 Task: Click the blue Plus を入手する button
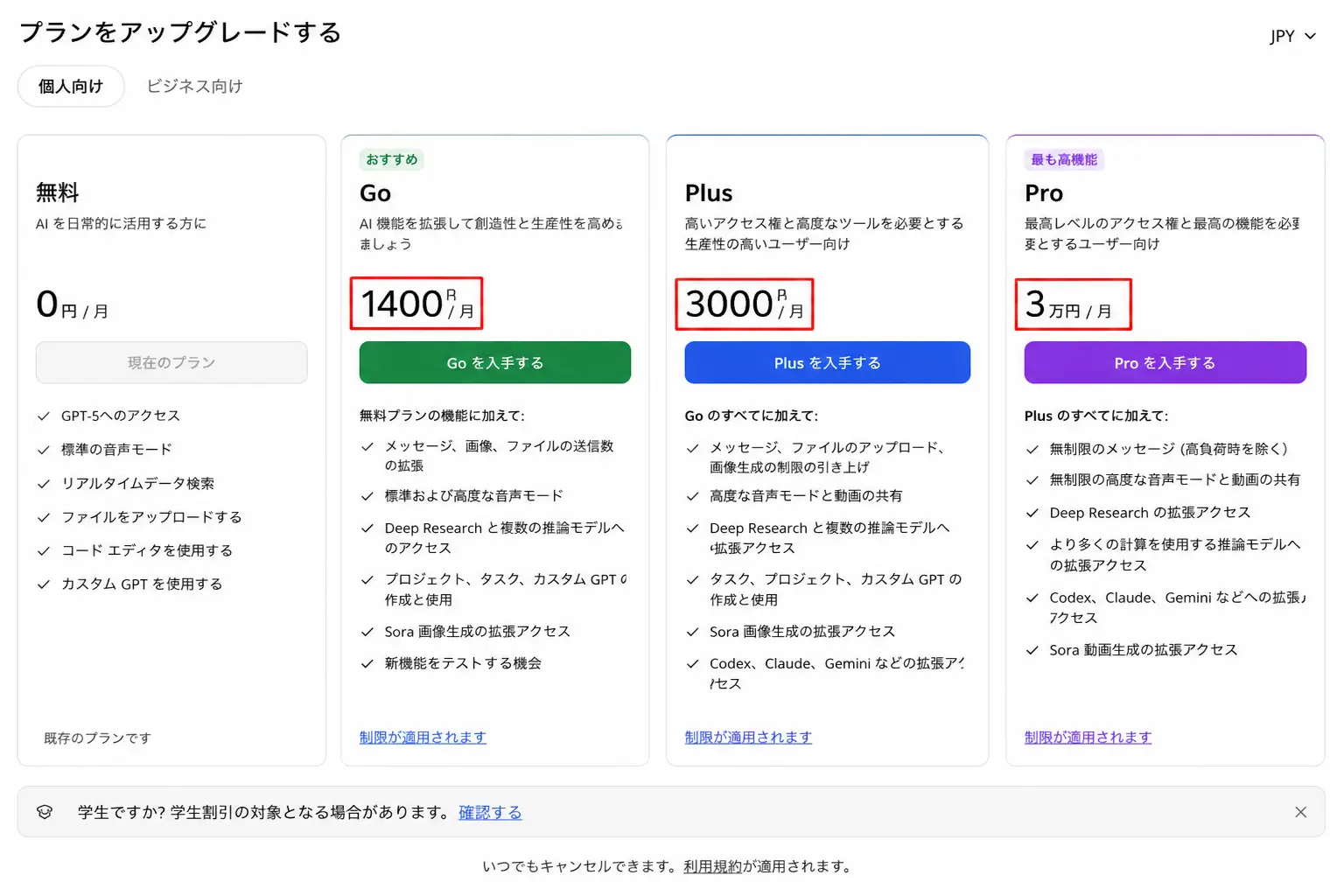(x=827, y=362)
